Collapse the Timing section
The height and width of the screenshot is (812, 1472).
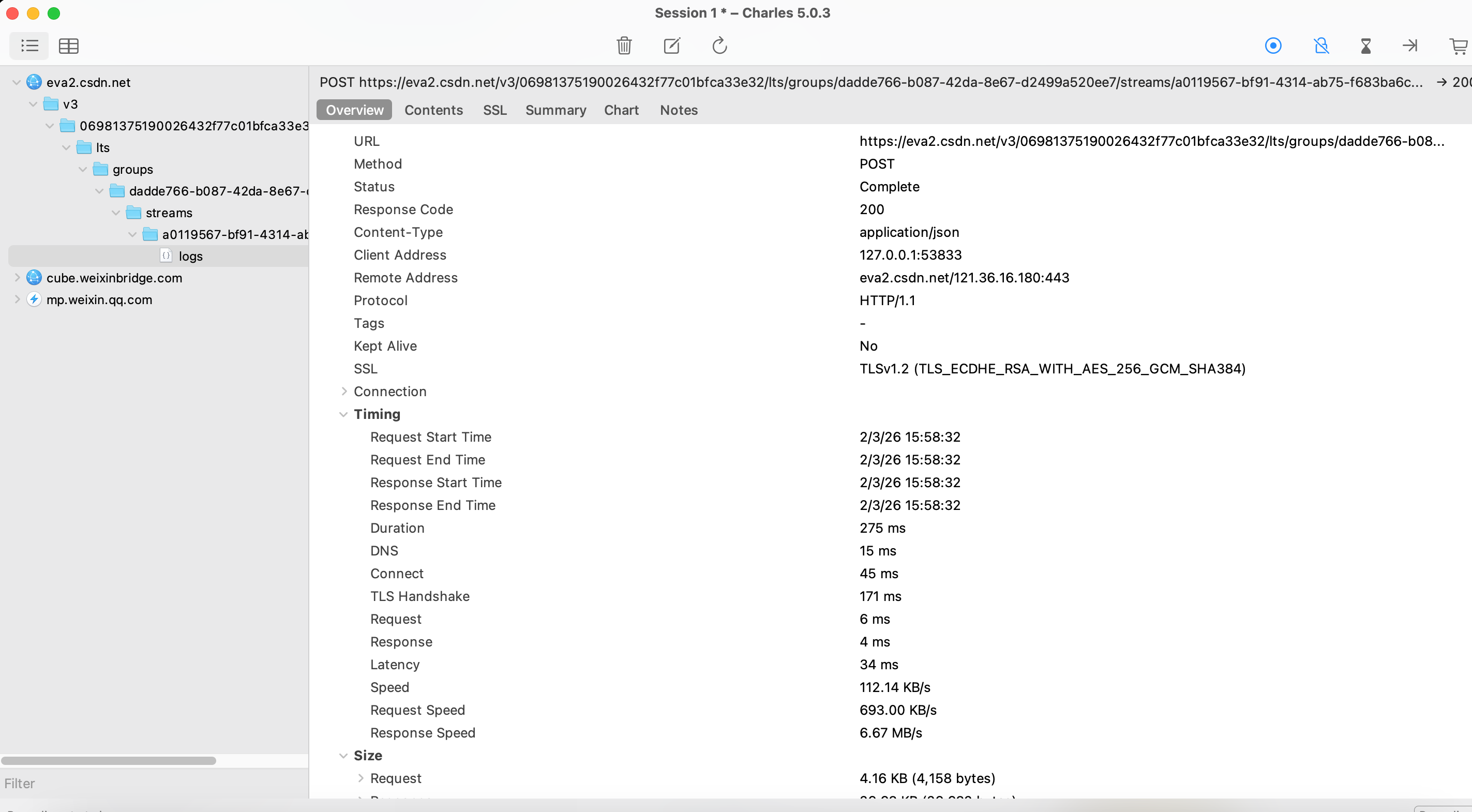(343, 414)
